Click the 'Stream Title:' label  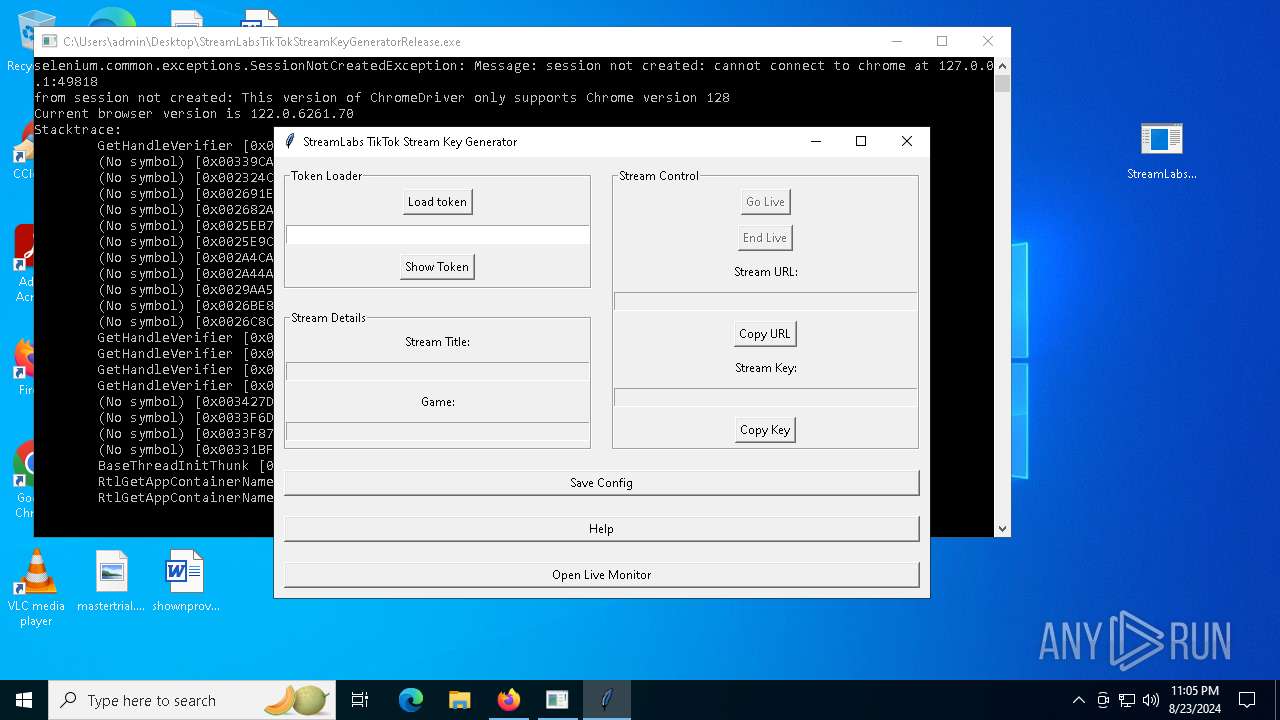coord(437,342)
